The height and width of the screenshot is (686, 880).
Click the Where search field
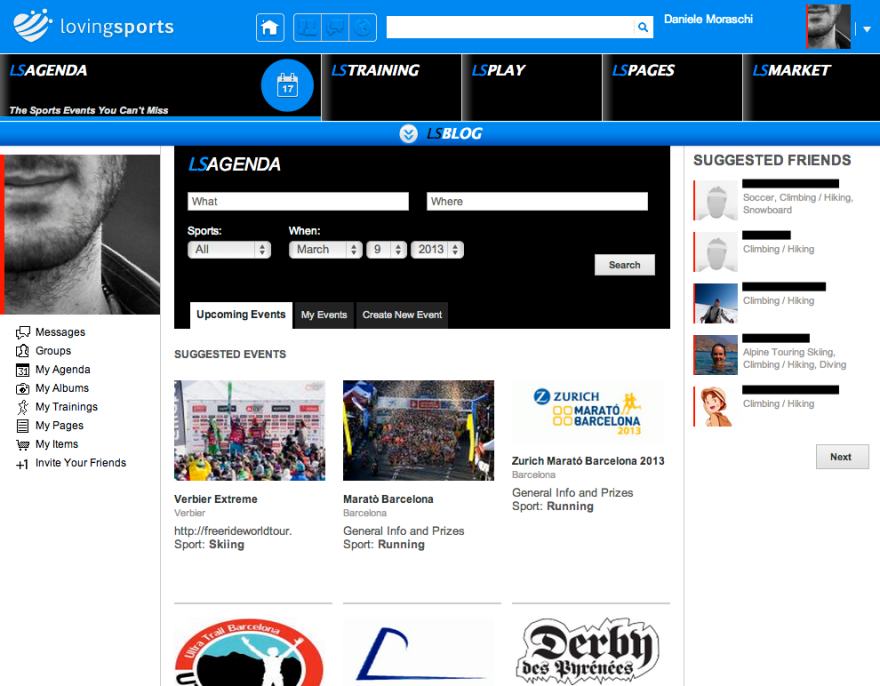[x=537, y=202]
